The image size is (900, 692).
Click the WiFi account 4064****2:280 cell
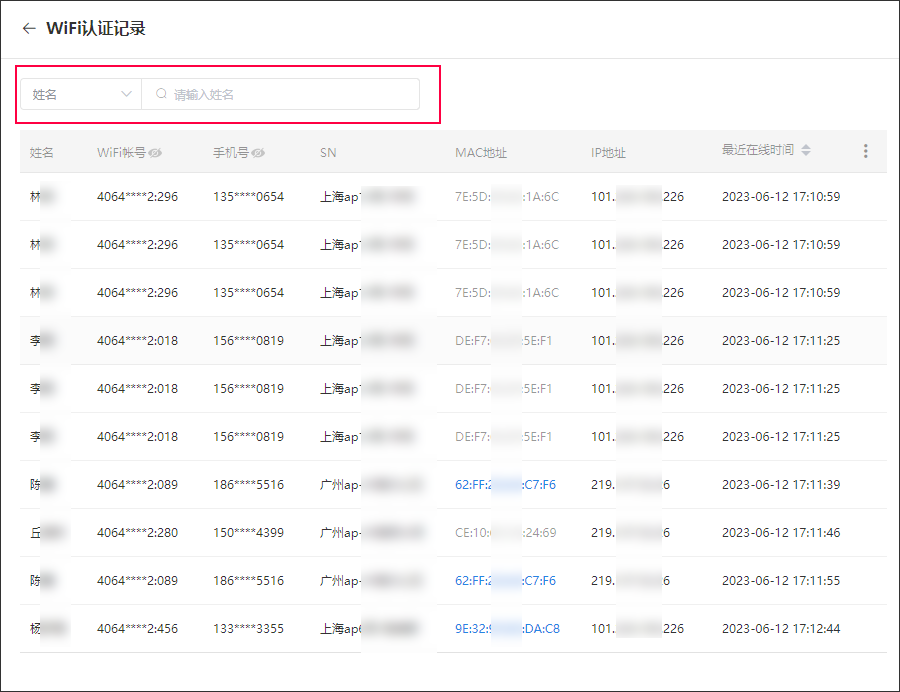tap(137, 533)
